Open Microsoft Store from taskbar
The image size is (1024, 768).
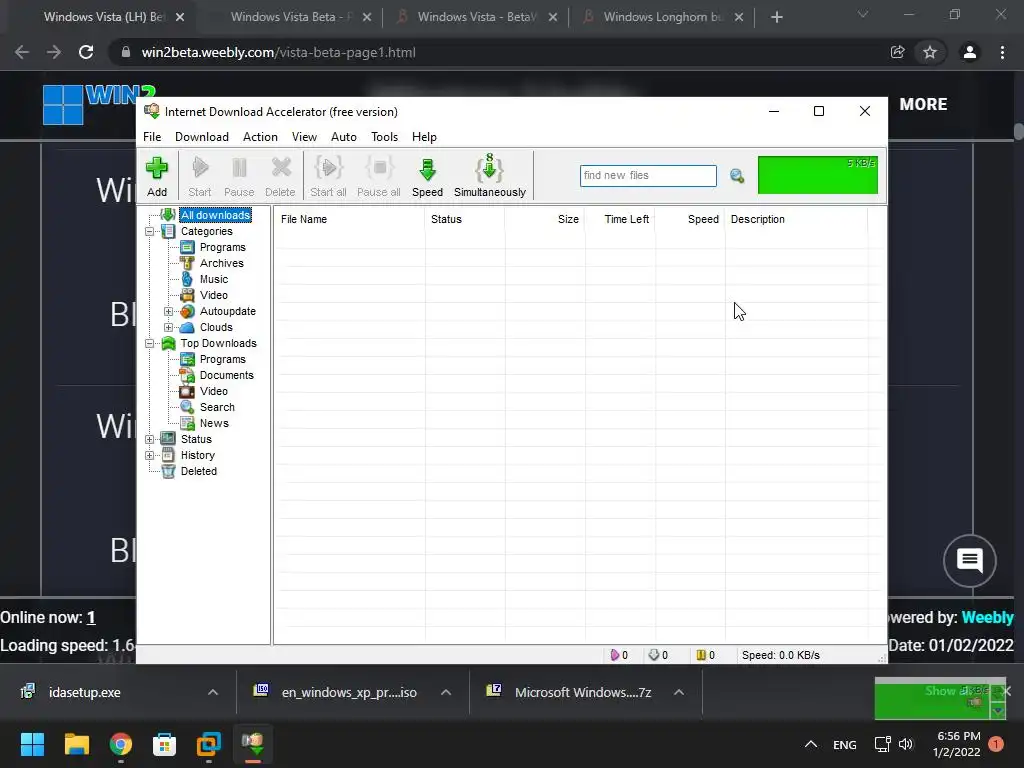(x=164, y=744)
